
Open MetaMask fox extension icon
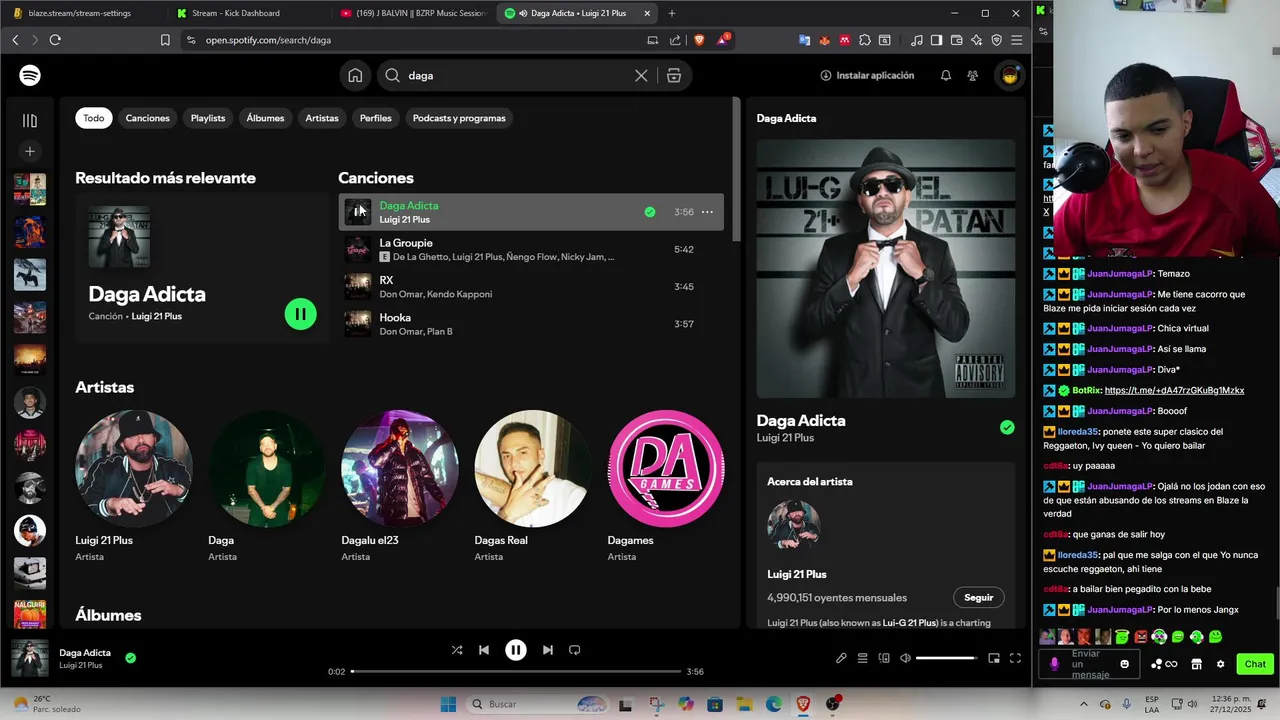(825, 40)
